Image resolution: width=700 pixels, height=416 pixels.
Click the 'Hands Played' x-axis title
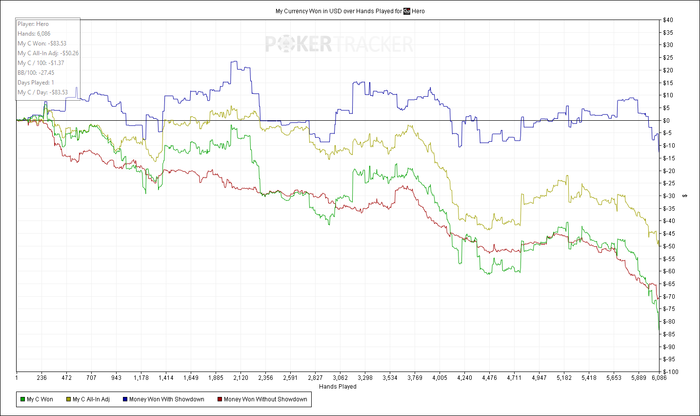[x=338, y=387]
